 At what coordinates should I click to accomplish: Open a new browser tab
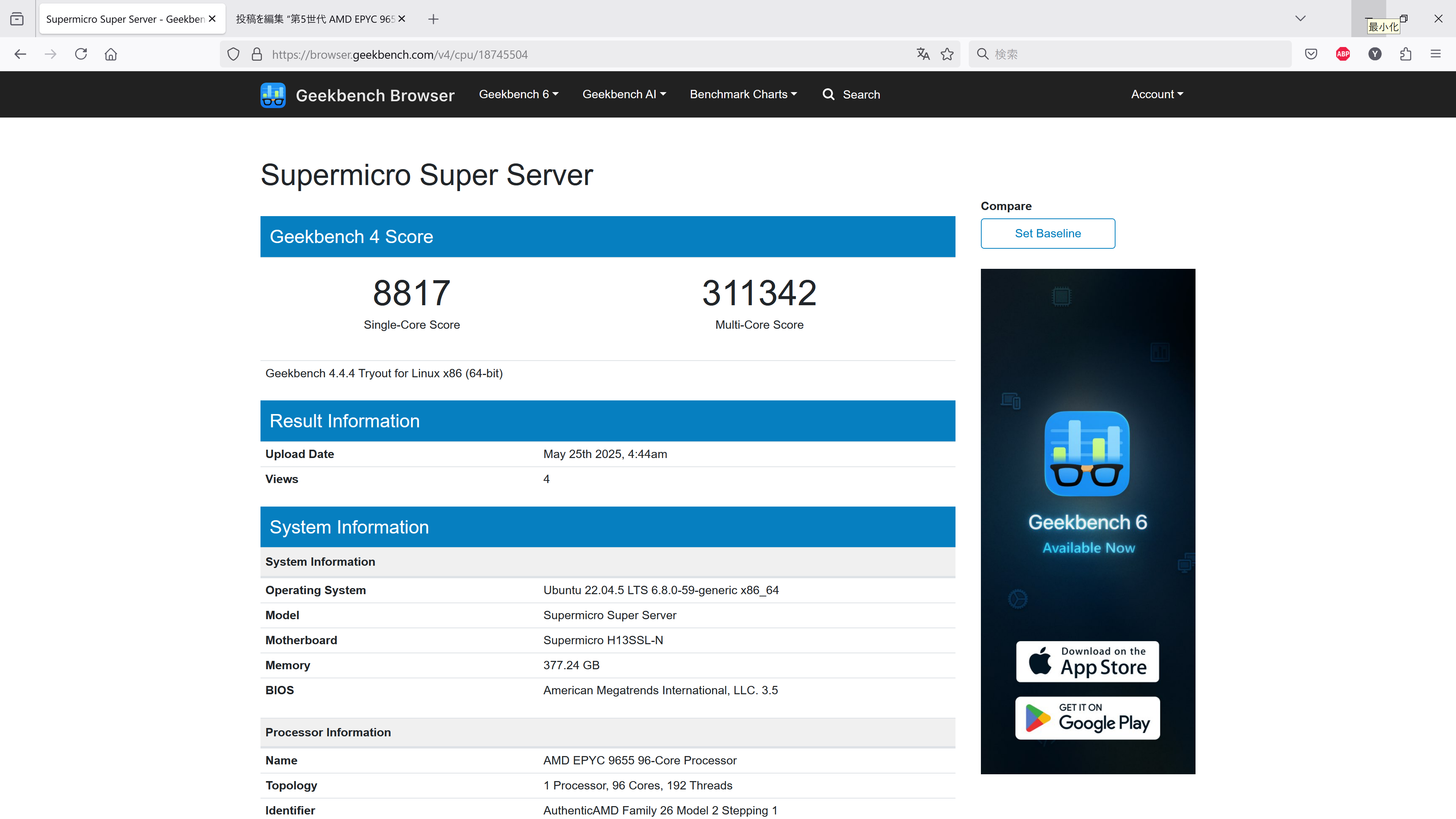click(433, 19)
